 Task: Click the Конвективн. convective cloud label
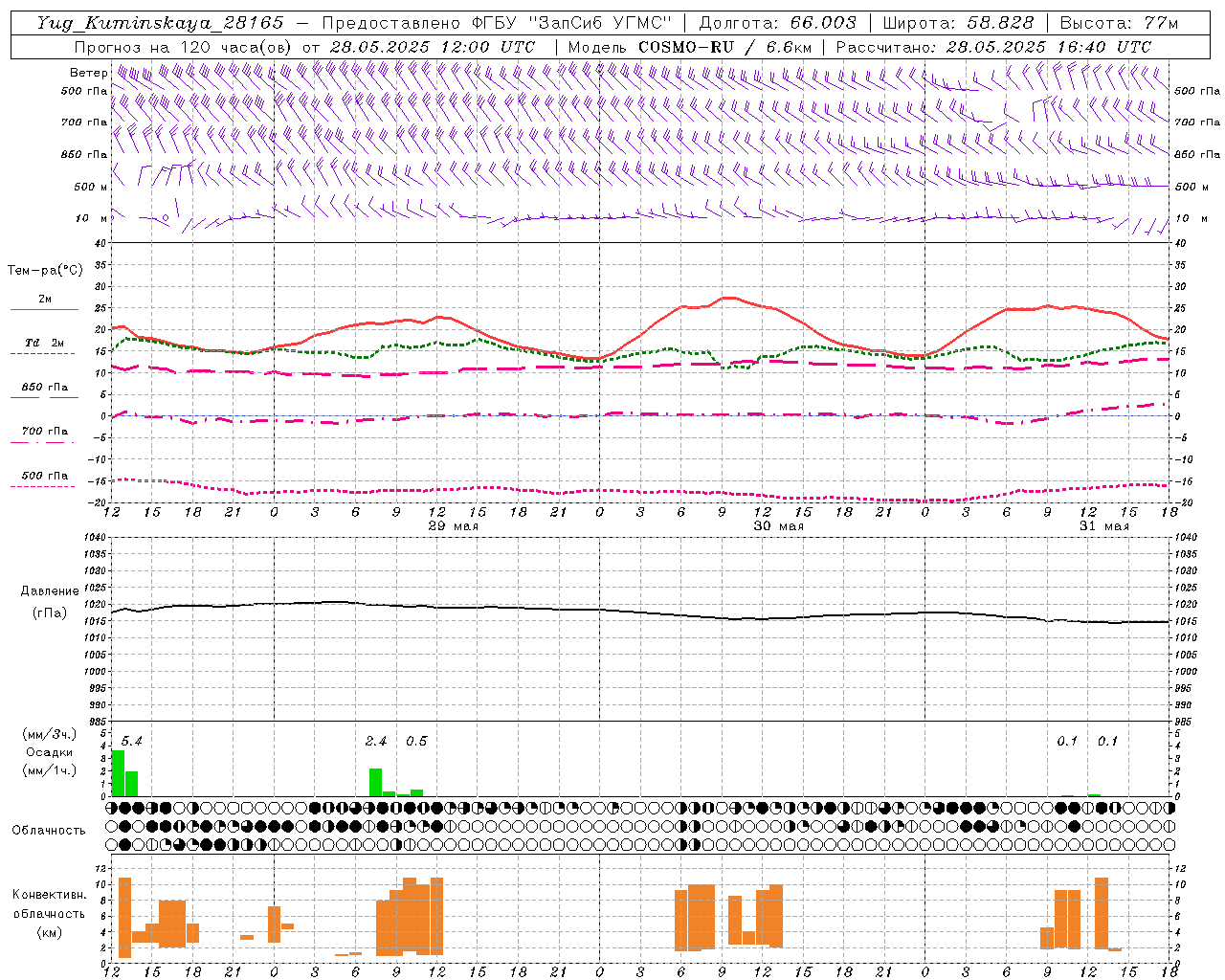50,895
